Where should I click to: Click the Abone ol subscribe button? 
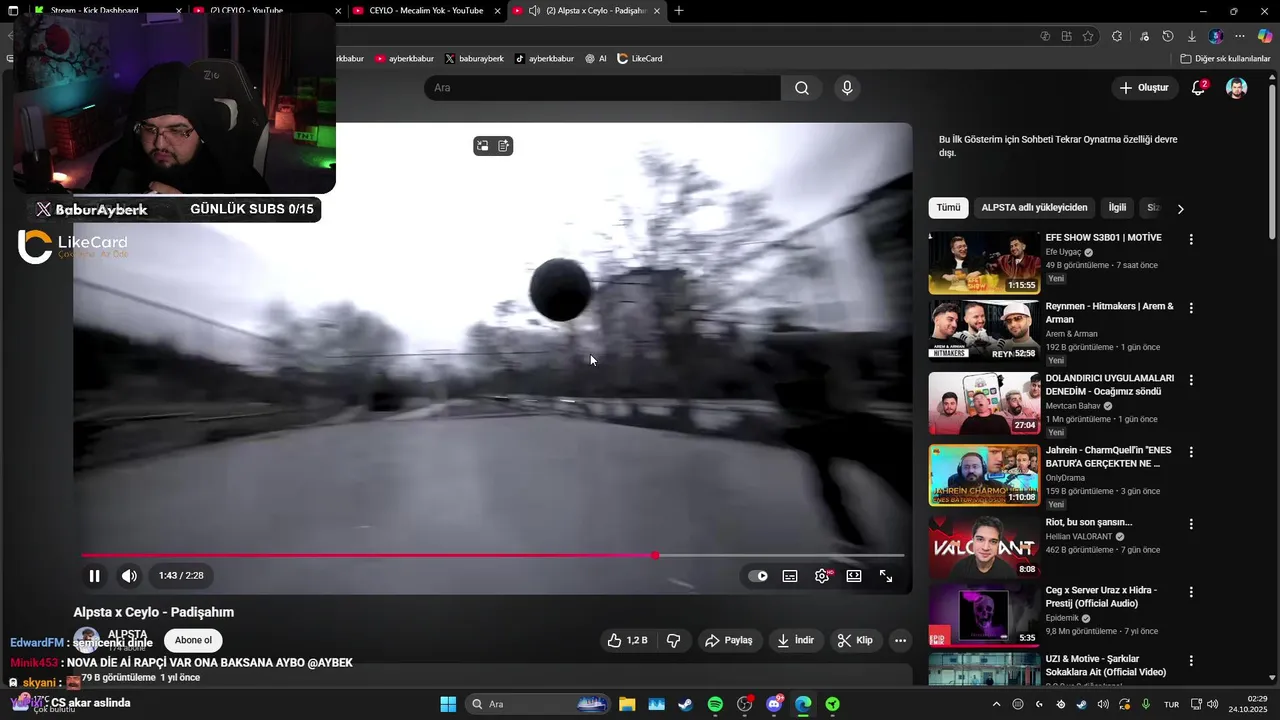click(x=193, y=640)
